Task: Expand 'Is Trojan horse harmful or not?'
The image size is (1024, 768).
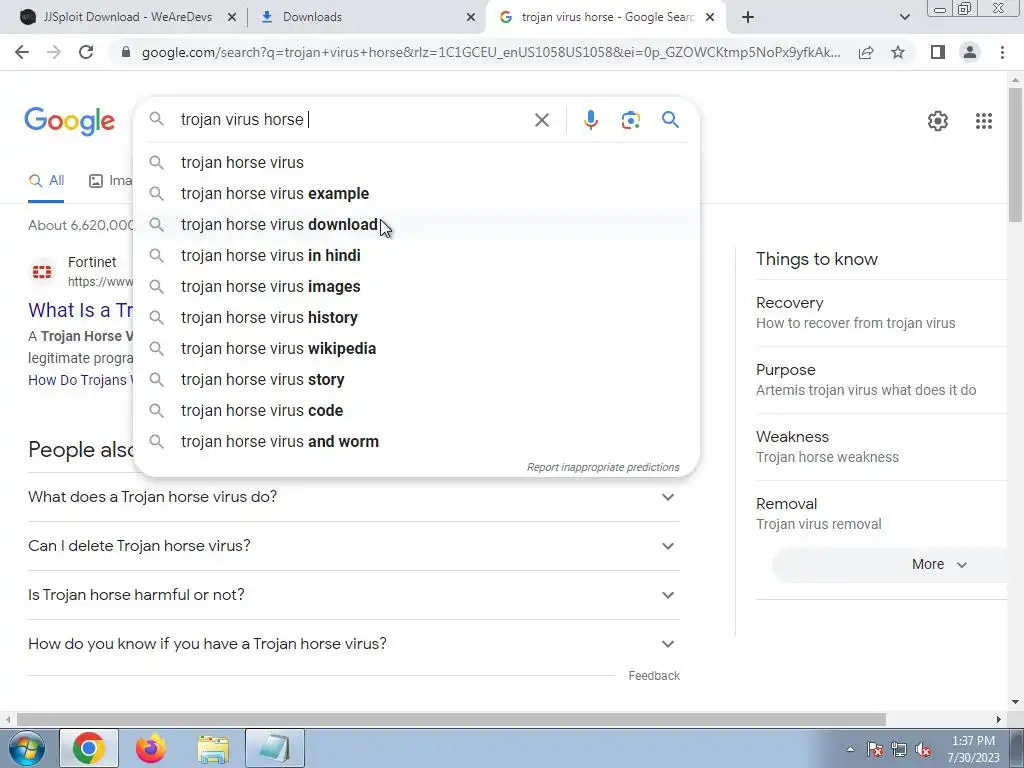Action: pos(354,595)
